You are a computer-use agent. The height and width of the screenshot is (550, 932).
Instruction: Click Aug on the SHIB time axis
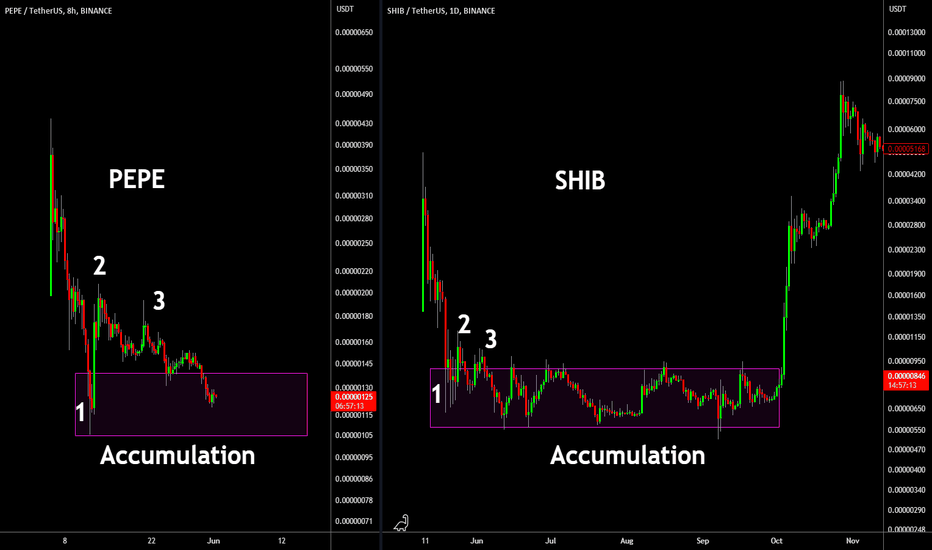(626, 541)
